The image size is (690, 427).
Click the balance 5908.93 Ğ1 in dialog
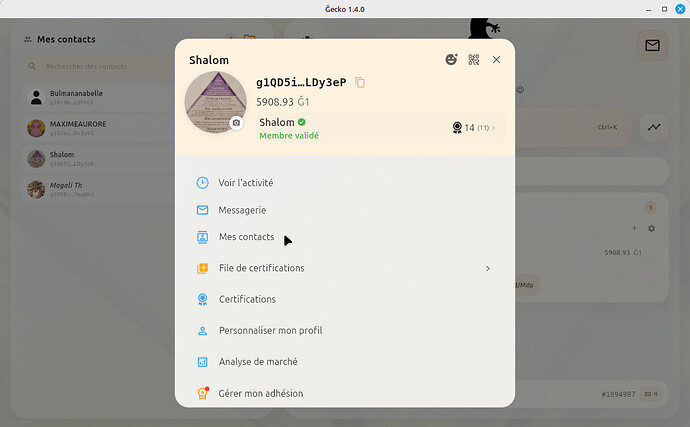click(283, 102)
